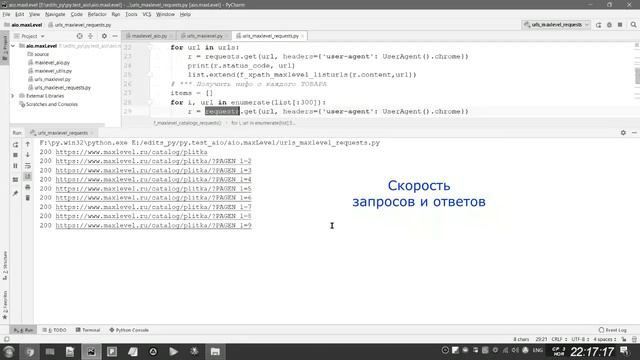Click the 4 spaces indent setting
The image size is (640, 360).
click(x=604, y=339)
